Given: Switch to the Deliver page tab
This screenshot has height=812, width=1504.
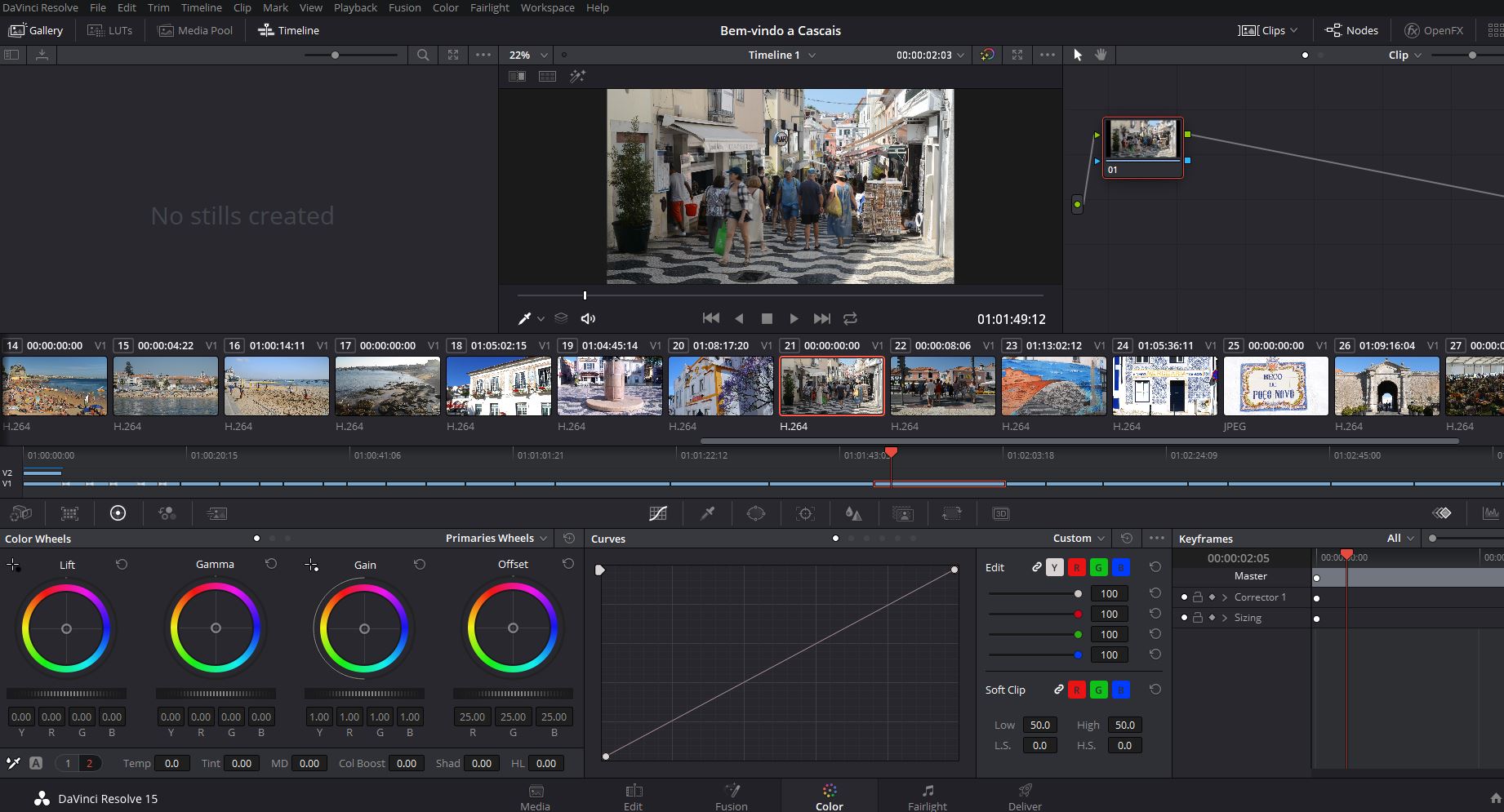Looking at the screenshot, I should (1025, 796).
